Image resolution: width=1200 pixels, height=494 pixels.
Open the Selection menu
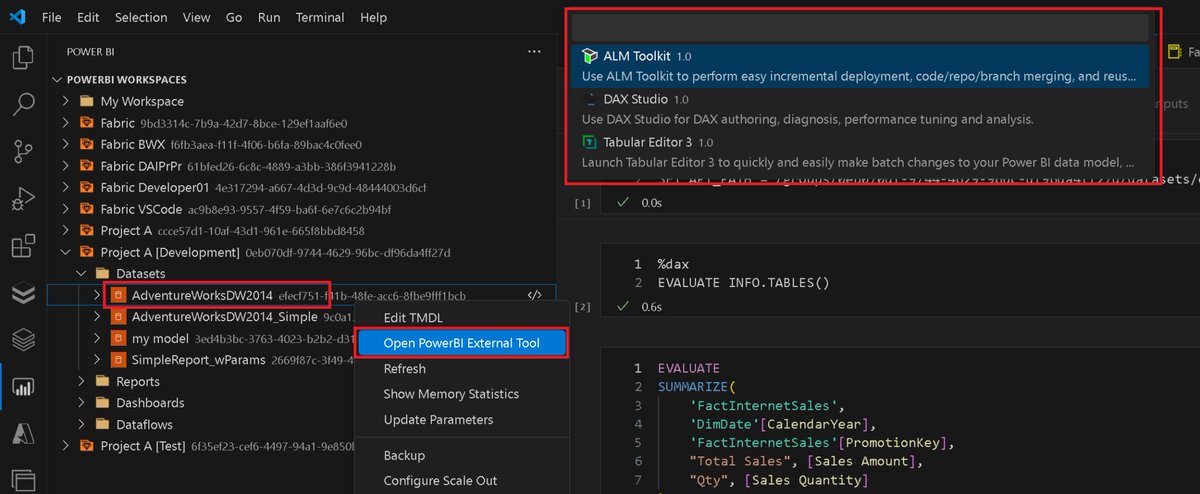pos(141,17)
